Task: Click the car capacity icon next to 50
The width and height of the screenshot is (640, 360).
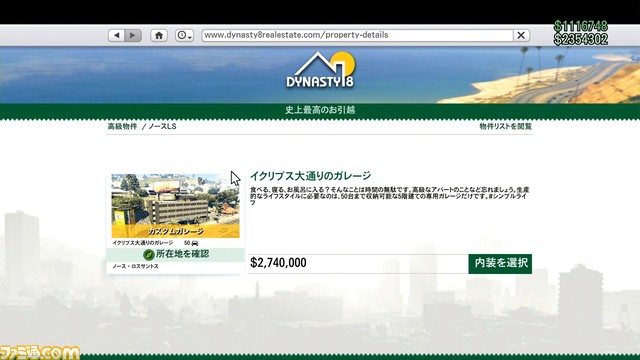Action: (195, 243)
